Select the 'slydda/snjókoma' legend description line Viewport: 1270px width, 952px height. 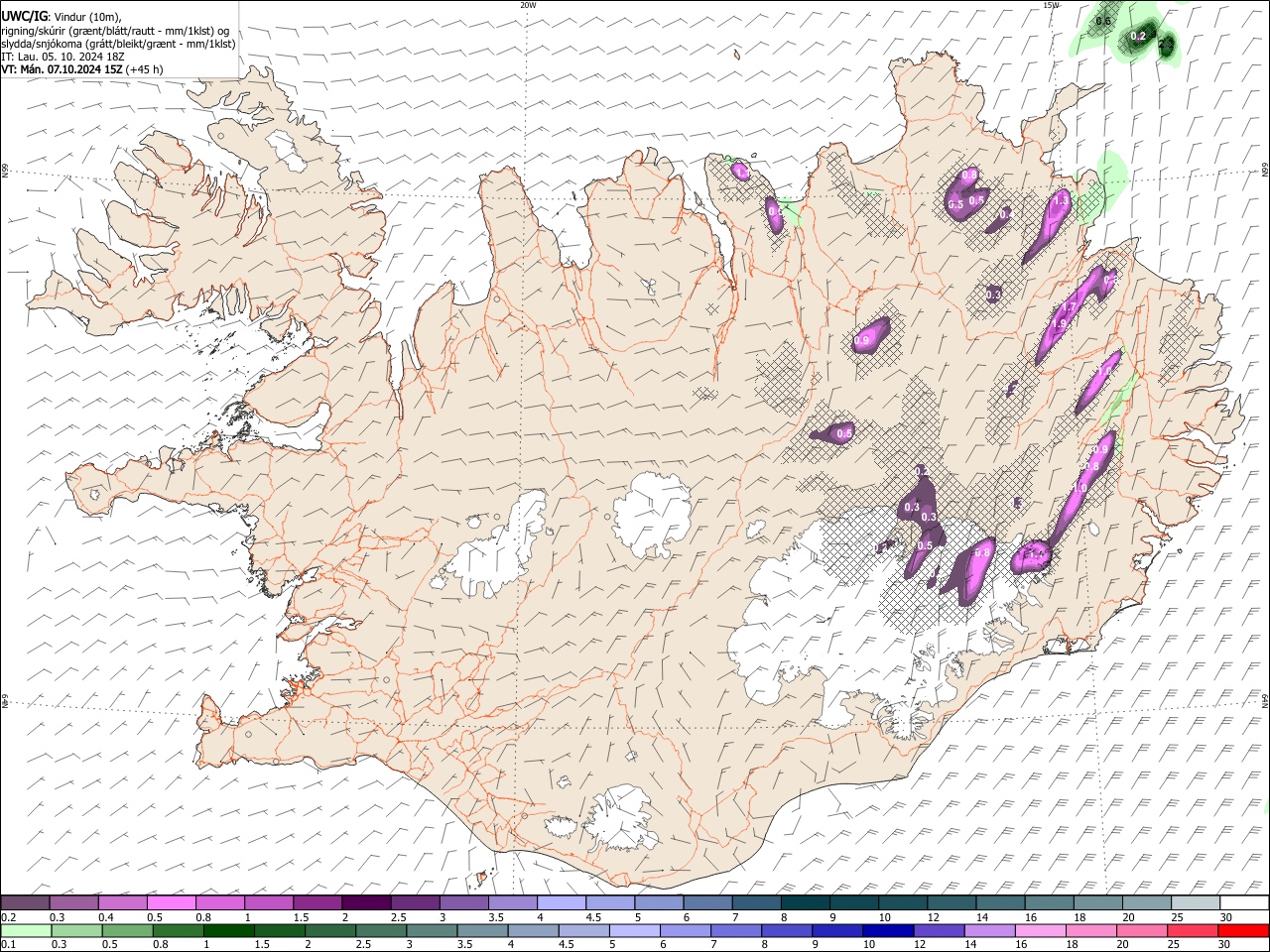(x=119, y=44)
